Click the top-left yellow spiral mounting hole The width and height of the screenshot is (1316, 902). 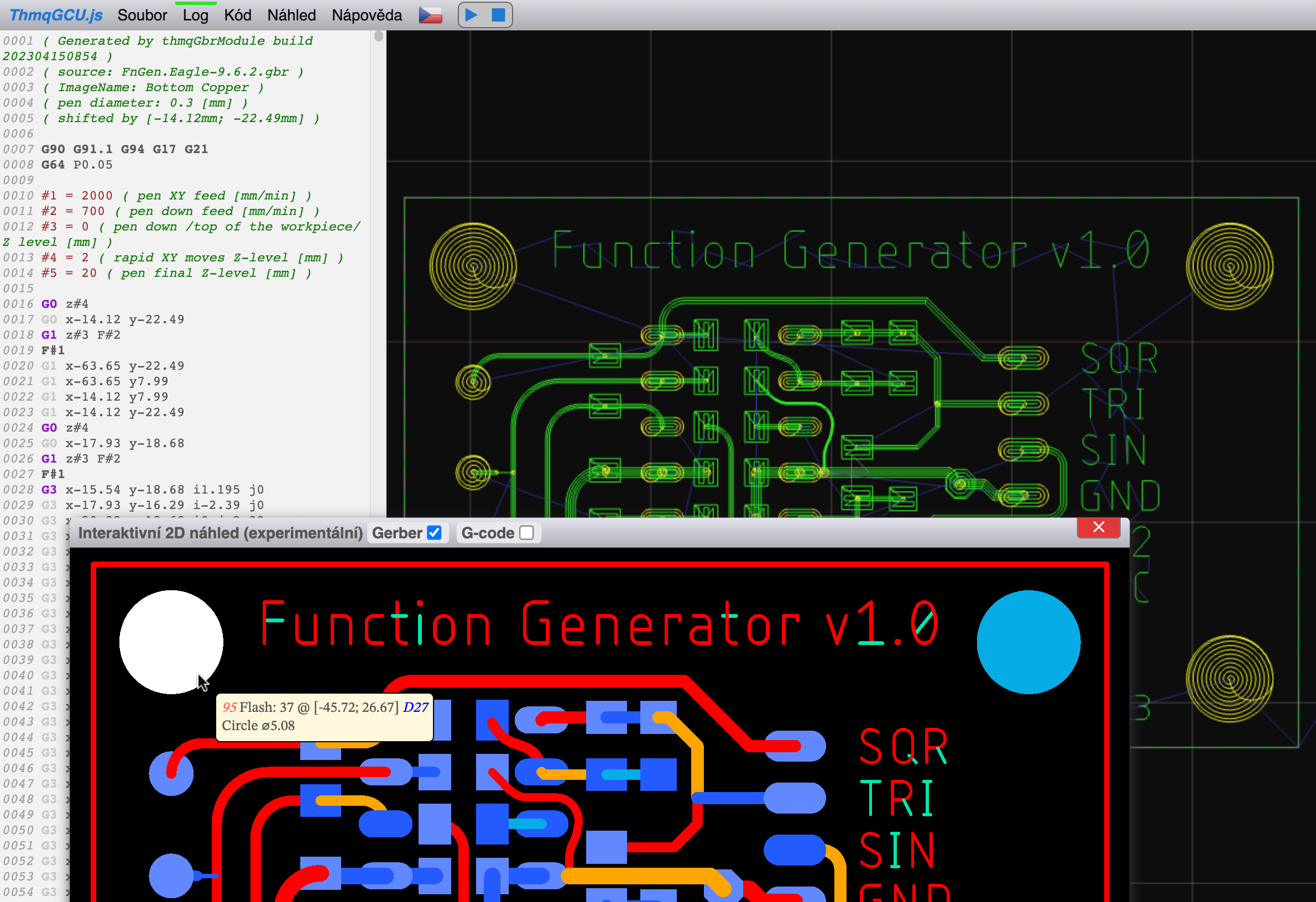tap(473, 266)
